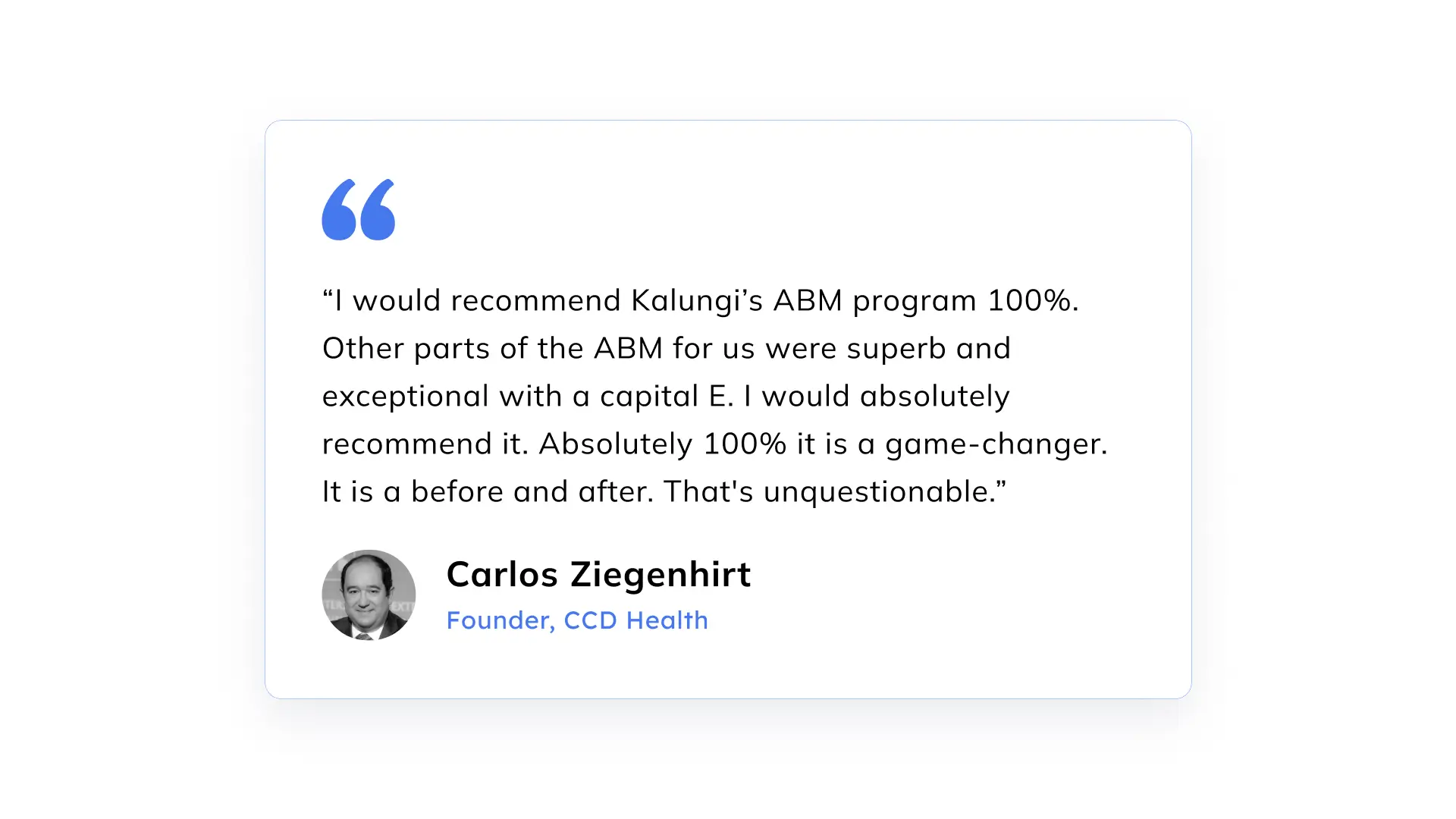Click "I would absolutely" in the third line
1456x819 pixels.
coord(877,397)
